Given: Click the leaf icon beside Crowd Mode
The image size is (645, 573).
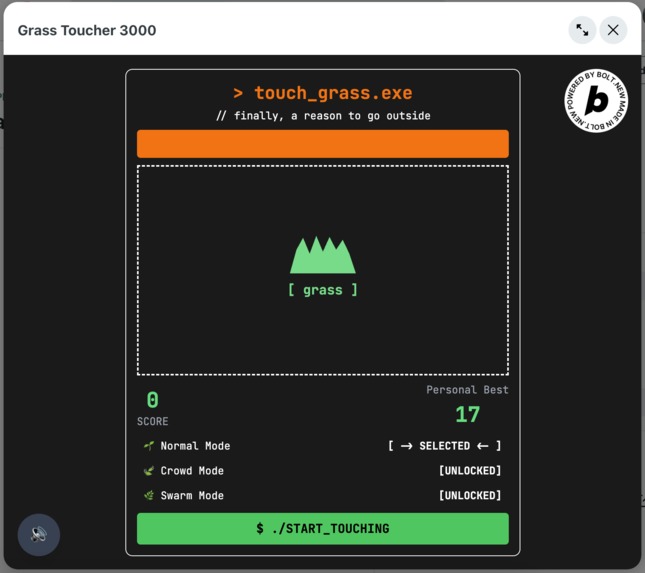Looking at the screenshot, I should click(x=149, y=471).
